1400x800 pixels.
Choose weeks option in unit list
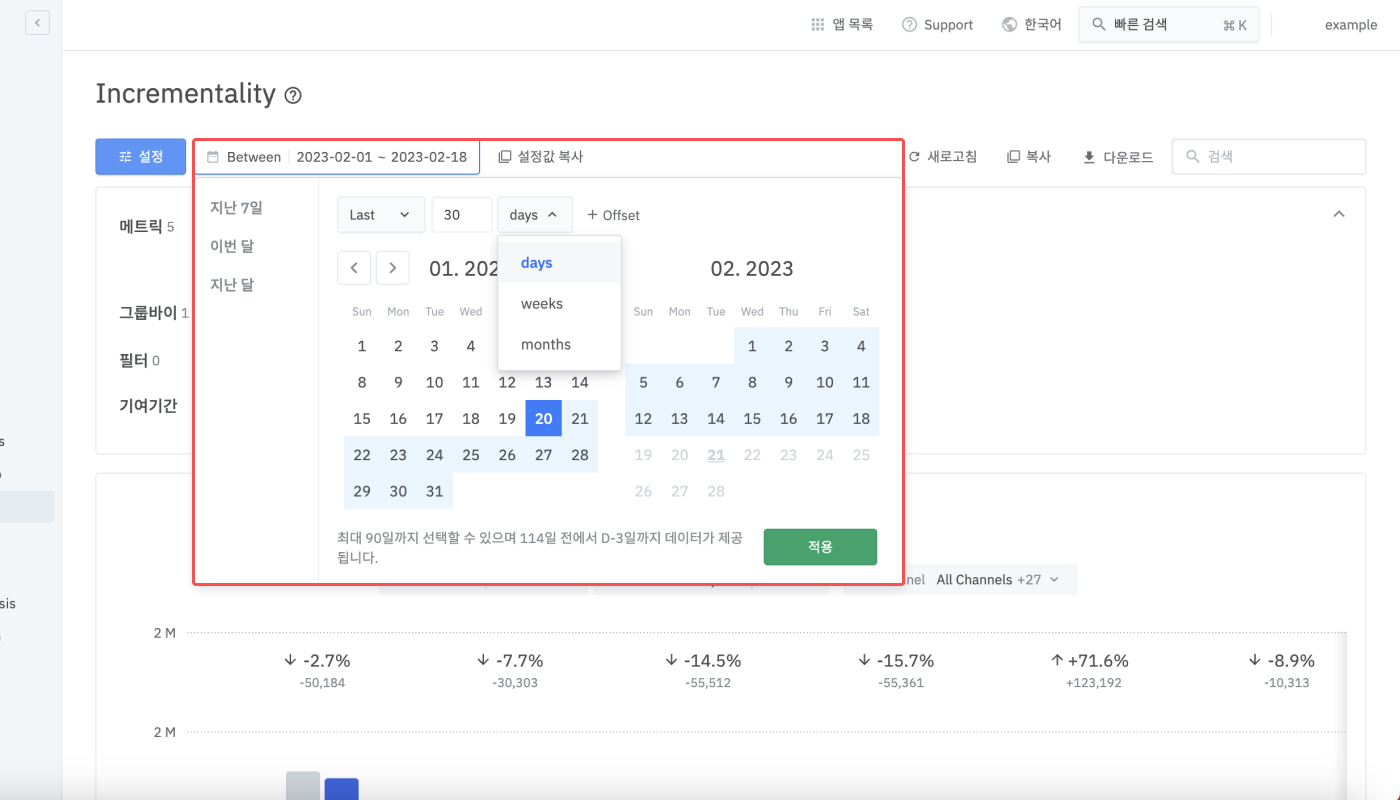pyautogui.click(x=560, y=304)
